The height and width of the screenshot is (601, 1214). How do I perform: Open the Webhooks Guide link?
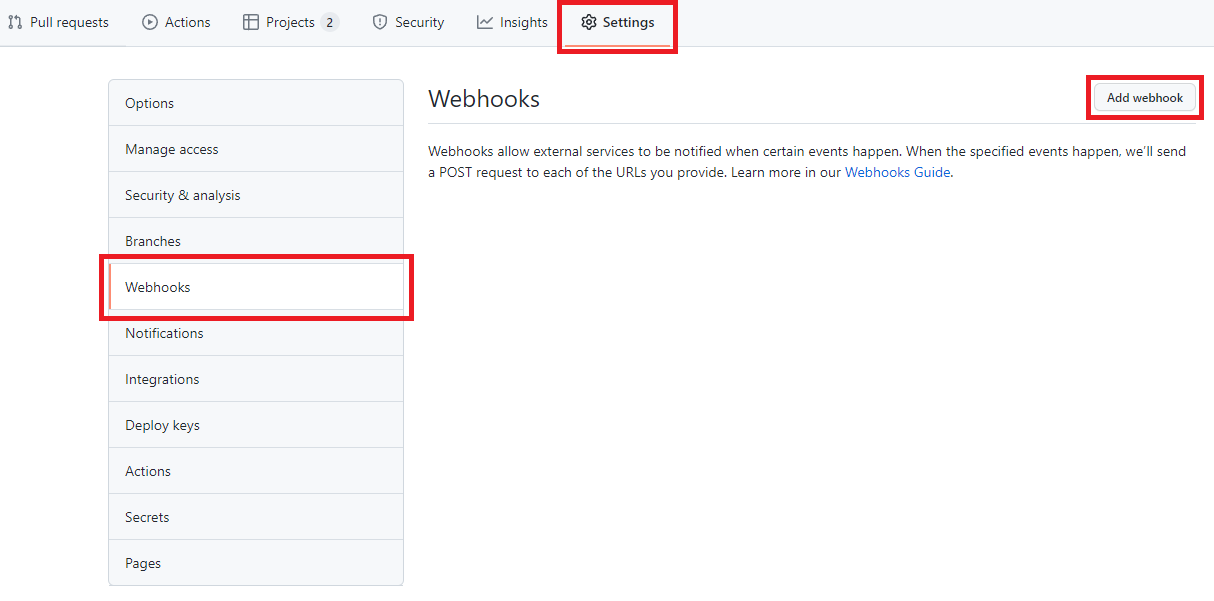tap(898, 172)
